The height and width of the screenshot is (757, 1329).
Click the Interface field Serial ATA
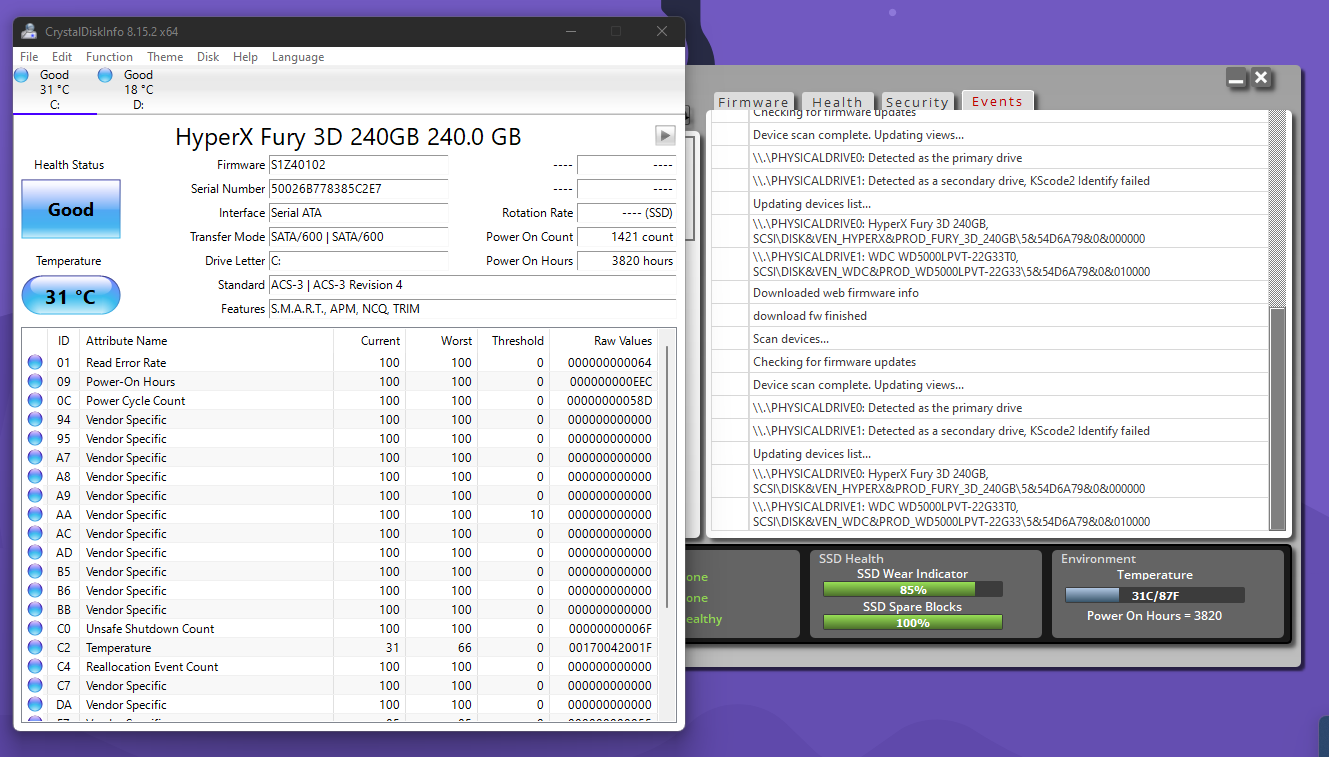click(358, 213)
